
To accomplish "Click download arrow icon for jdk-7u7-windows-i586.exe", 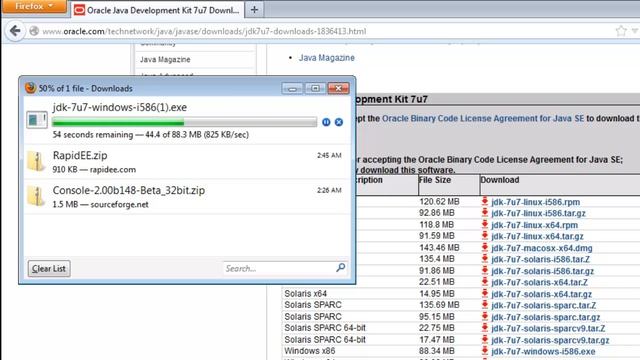I will [484, 351].
